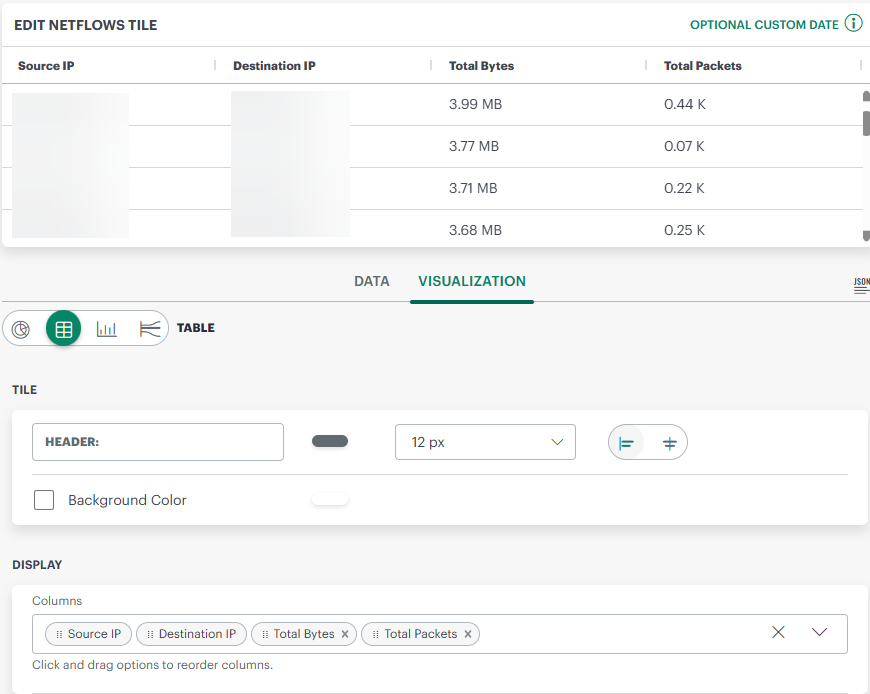
Task: Enable the Background Color checkbox
Action: click(x=44, y=500)
